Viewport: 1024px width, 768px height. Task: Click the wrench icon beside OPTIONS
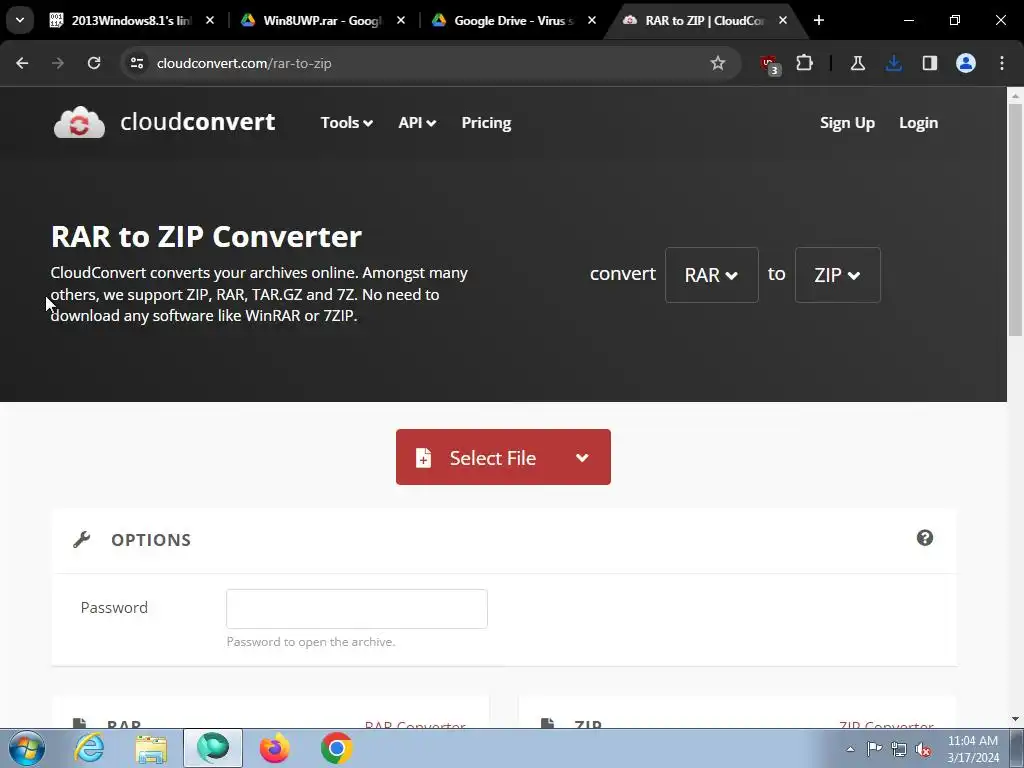click(x=82, y=539)
